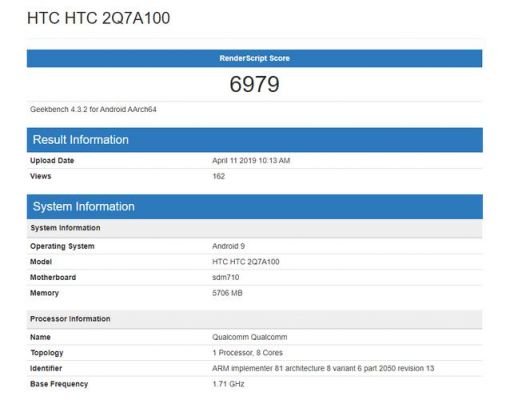Screen dimensions: 506x400
Task: Select the Android 9 value
Action: point(229,246)
